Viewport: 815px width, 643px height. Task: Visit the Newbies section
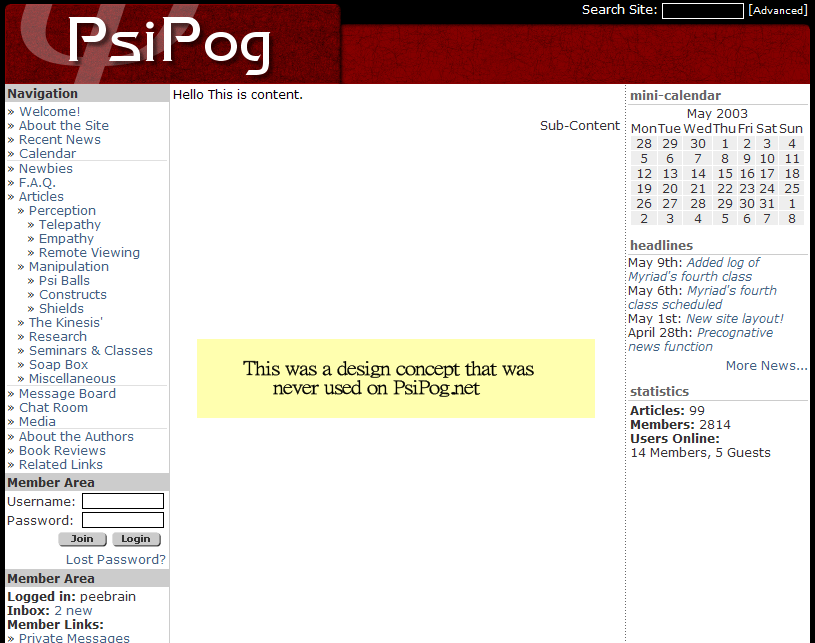[x=46, y=169]
